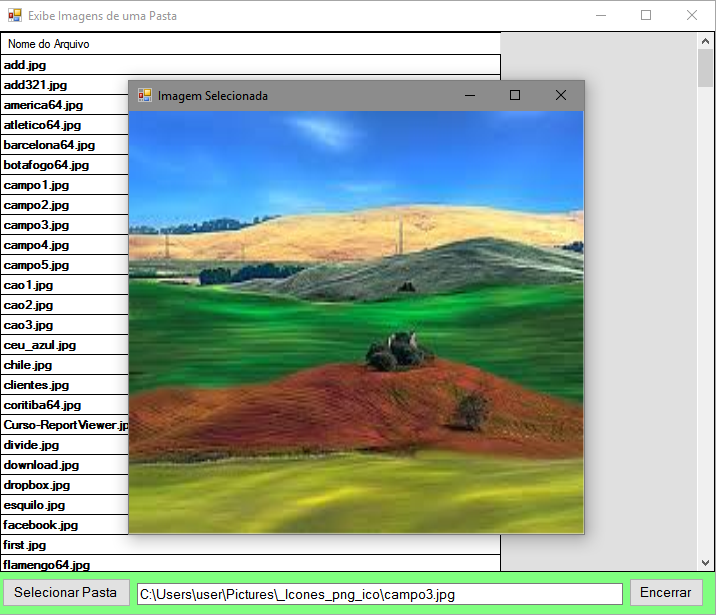Select the campo4.jpg row
Viewport: 716px width, 615px height.
click(x=65, y=245)
